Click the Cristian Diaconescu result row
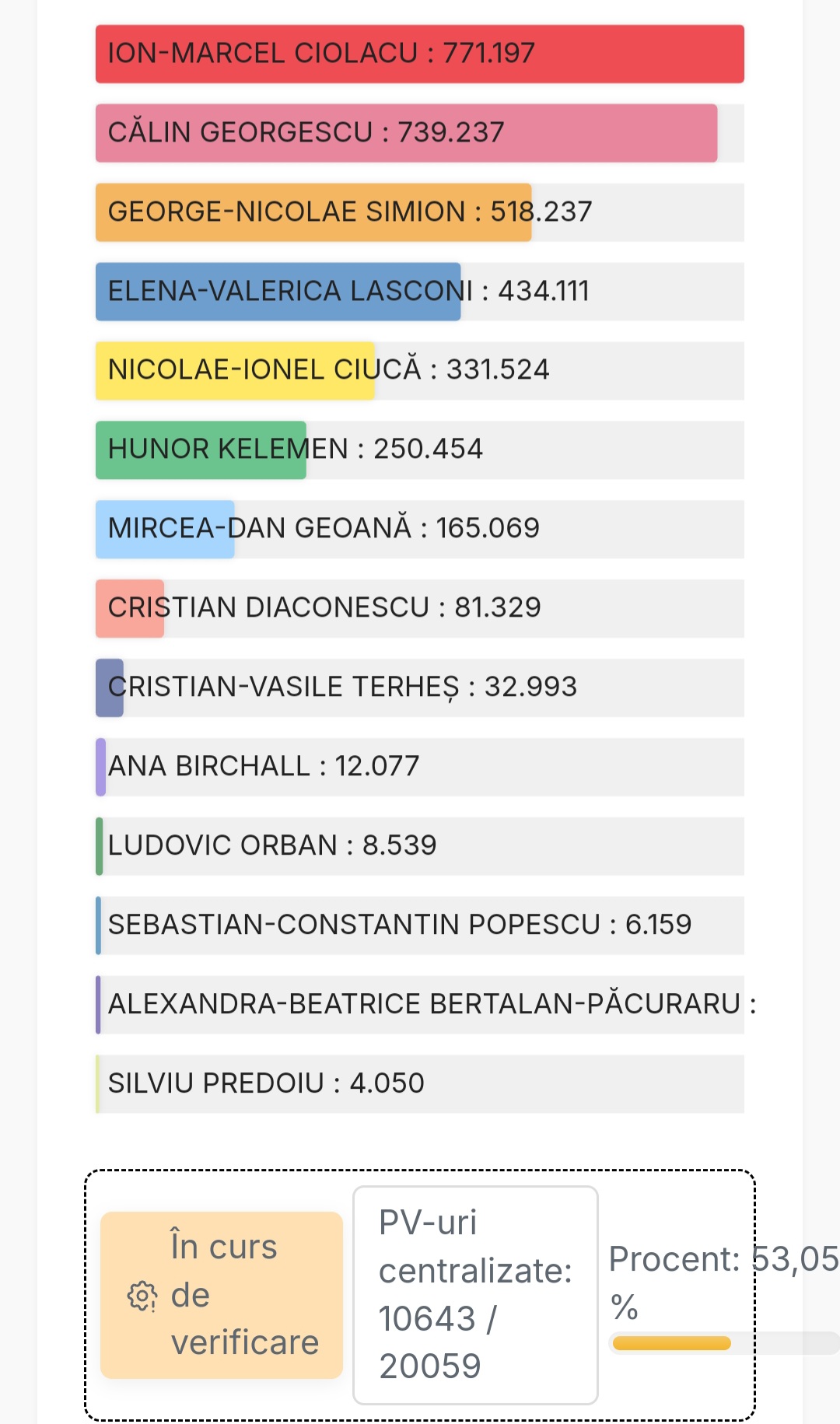 420,608
